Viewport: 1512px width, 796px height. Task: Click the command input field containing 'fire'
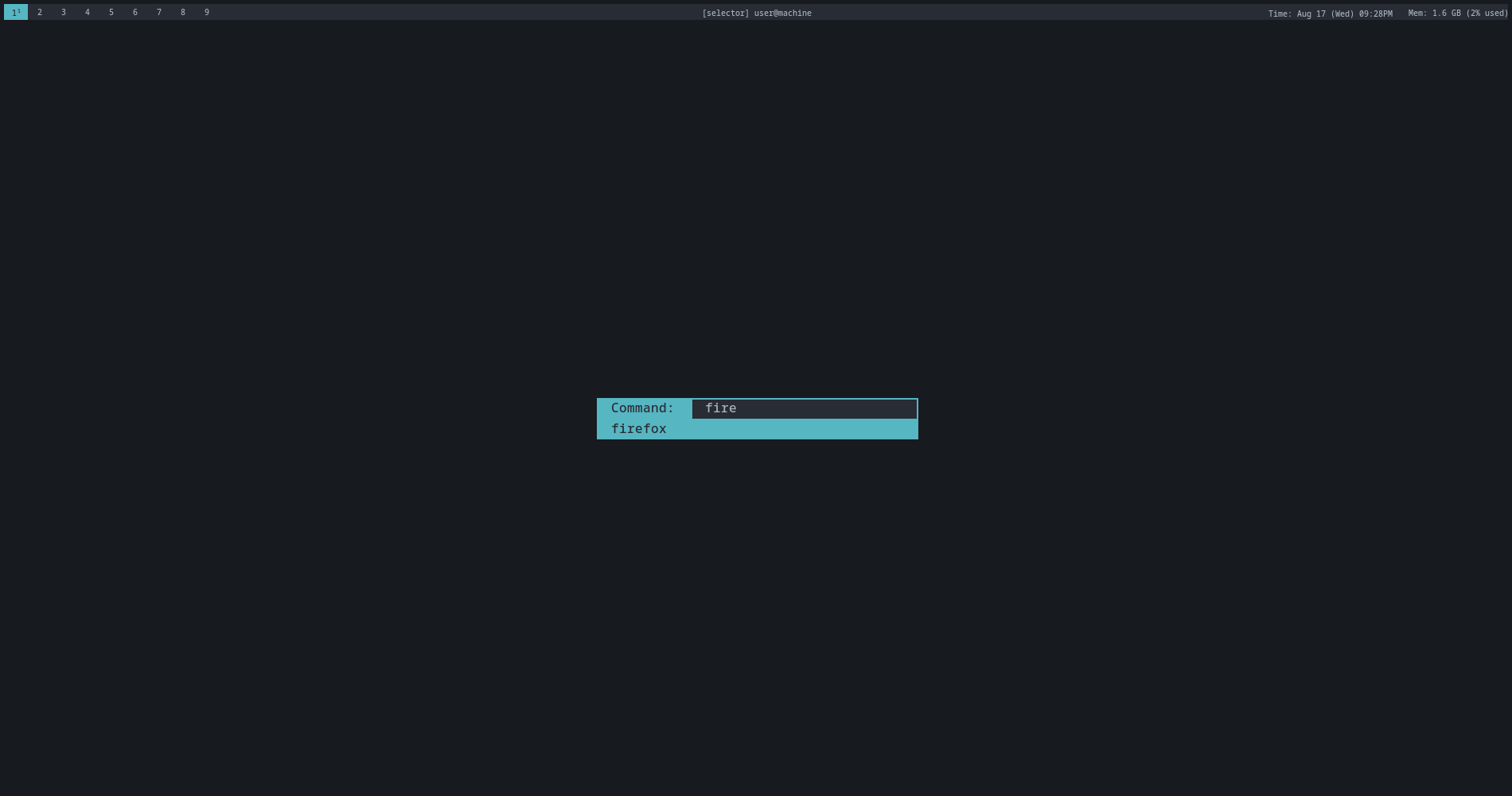pyautogui.click(x=805, y=408)
